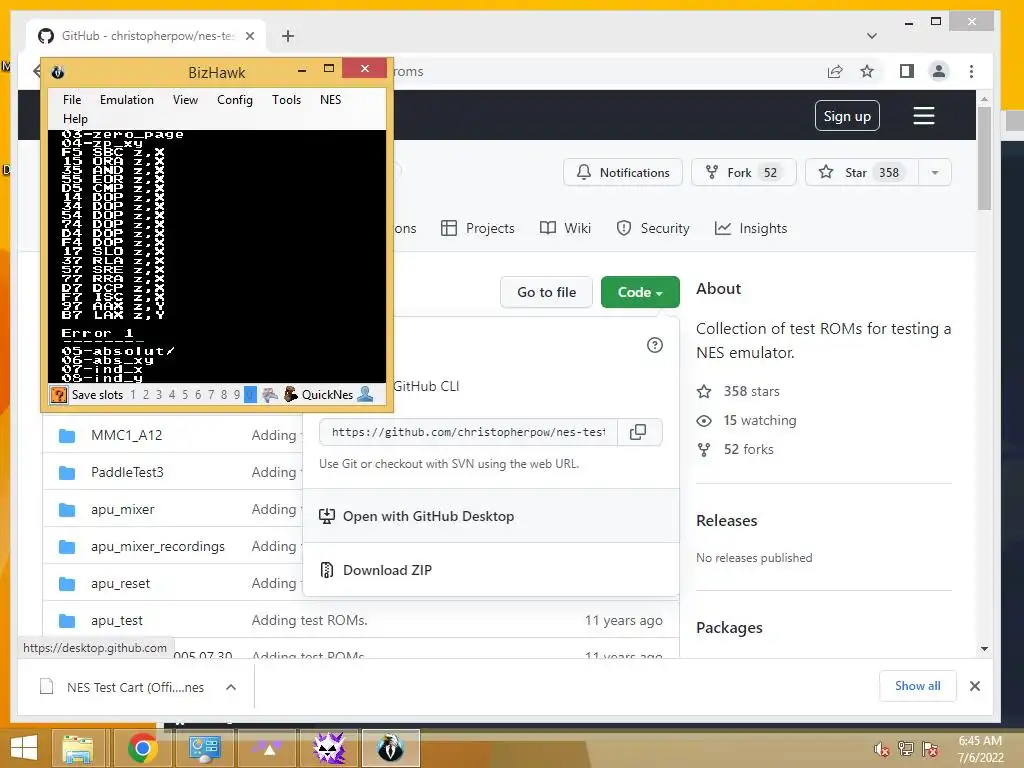The image size is (1024, 768).
Task: Select save slot 1 in BizHawk
Action: (133, 394)
